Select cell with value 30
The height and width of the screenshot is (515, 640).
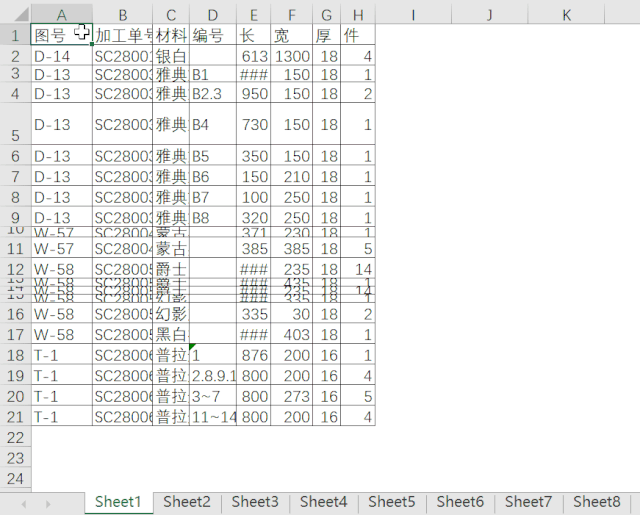291,313
